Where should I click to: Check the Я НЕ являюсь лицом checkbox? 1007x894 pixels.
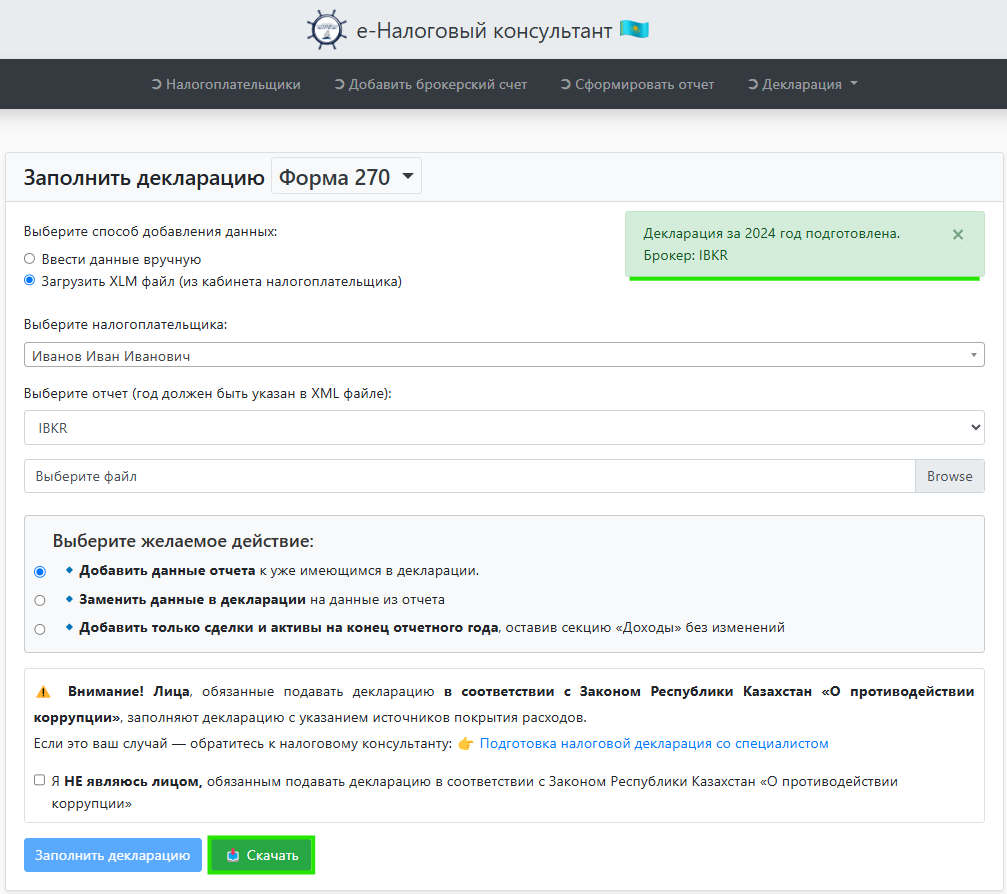[39, 780]
